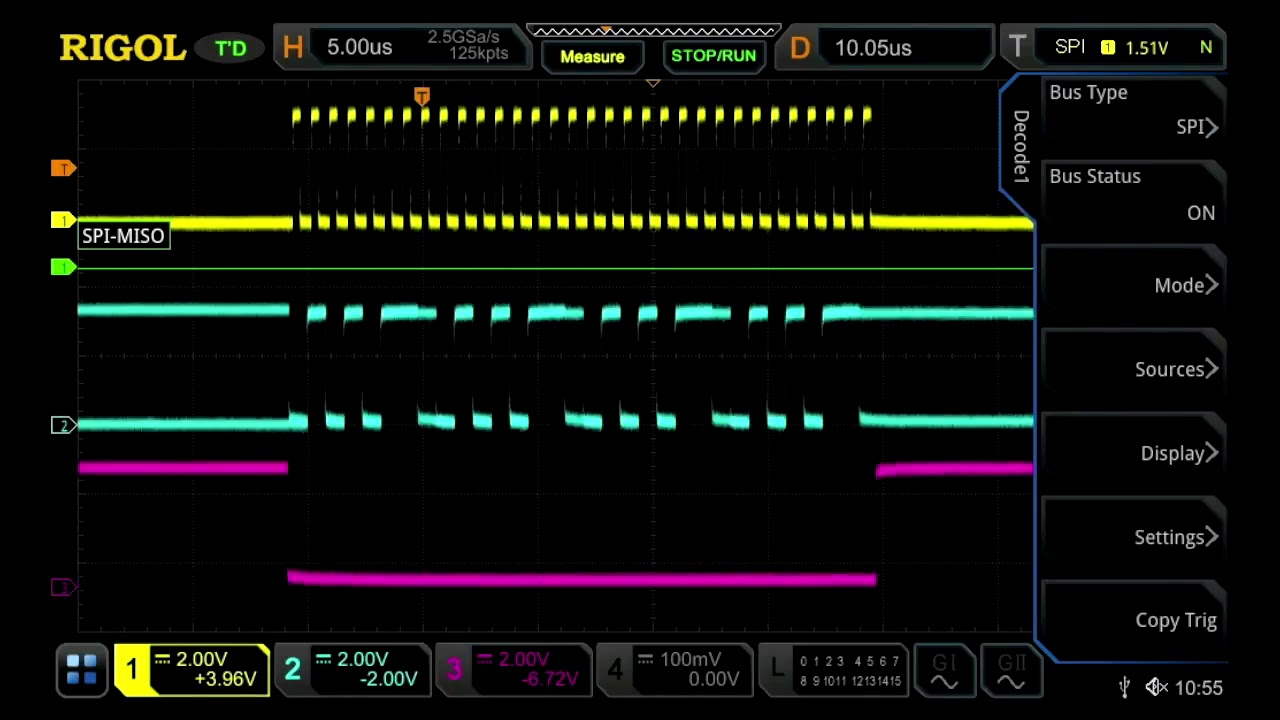Click the magenta channel 3 ground marker

point(63,587)
